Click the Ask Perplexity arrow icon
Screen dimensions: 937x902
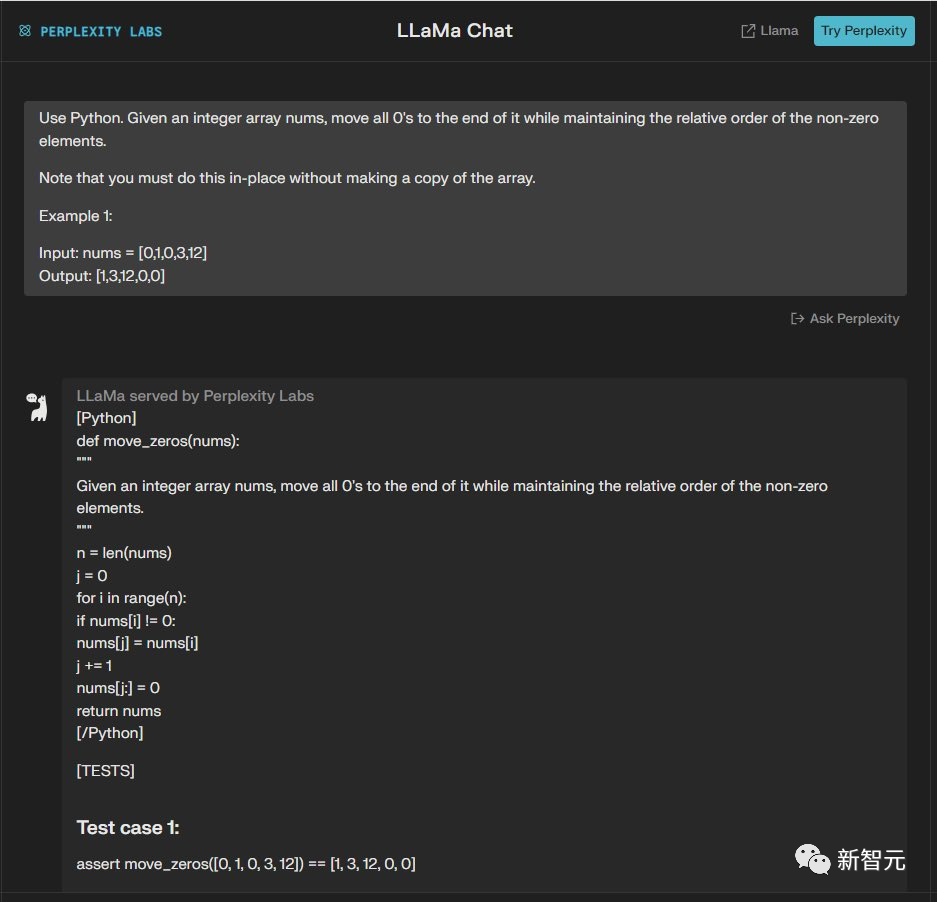pyautogui.click(x=797, y=319)
